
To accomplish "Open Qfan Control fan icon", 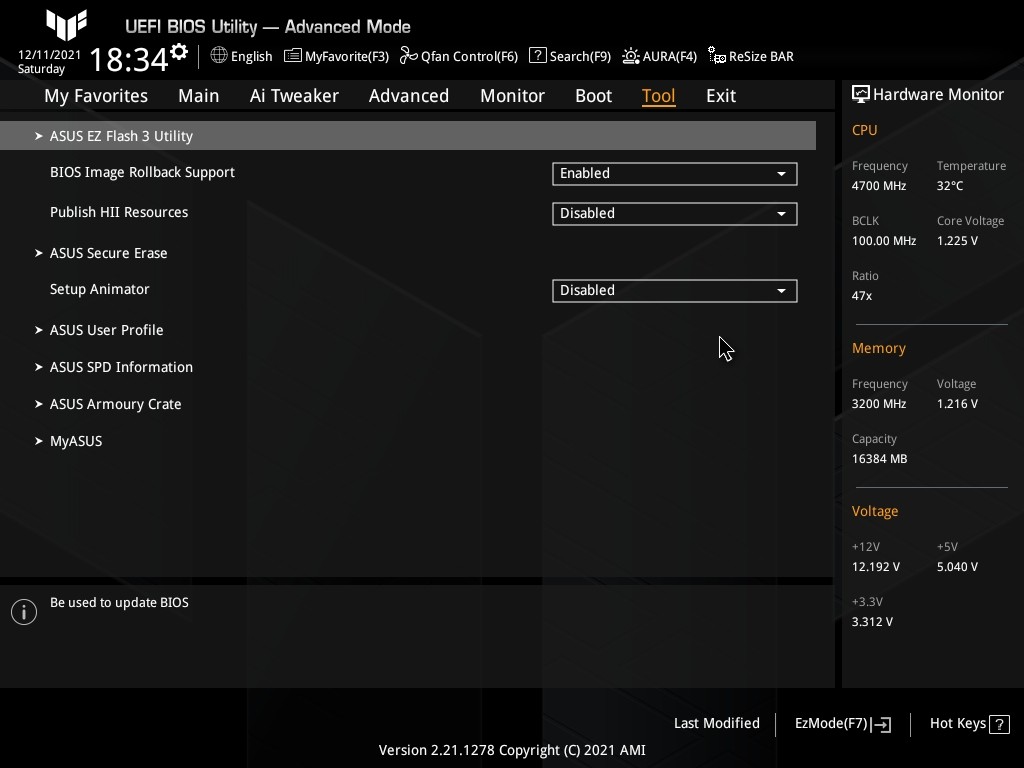I will [408, 56].
